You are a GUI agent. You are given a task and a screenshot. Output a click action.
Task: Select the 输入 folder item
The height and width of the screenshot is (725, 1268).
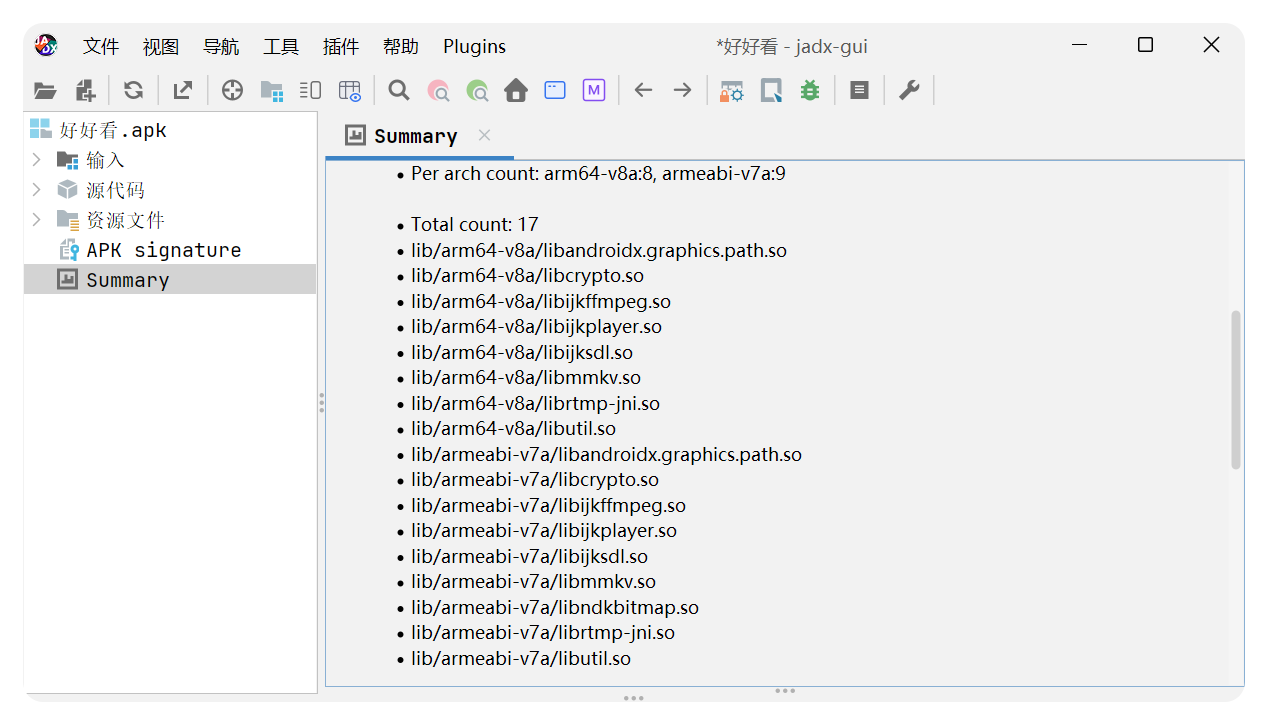pos(91,160)
